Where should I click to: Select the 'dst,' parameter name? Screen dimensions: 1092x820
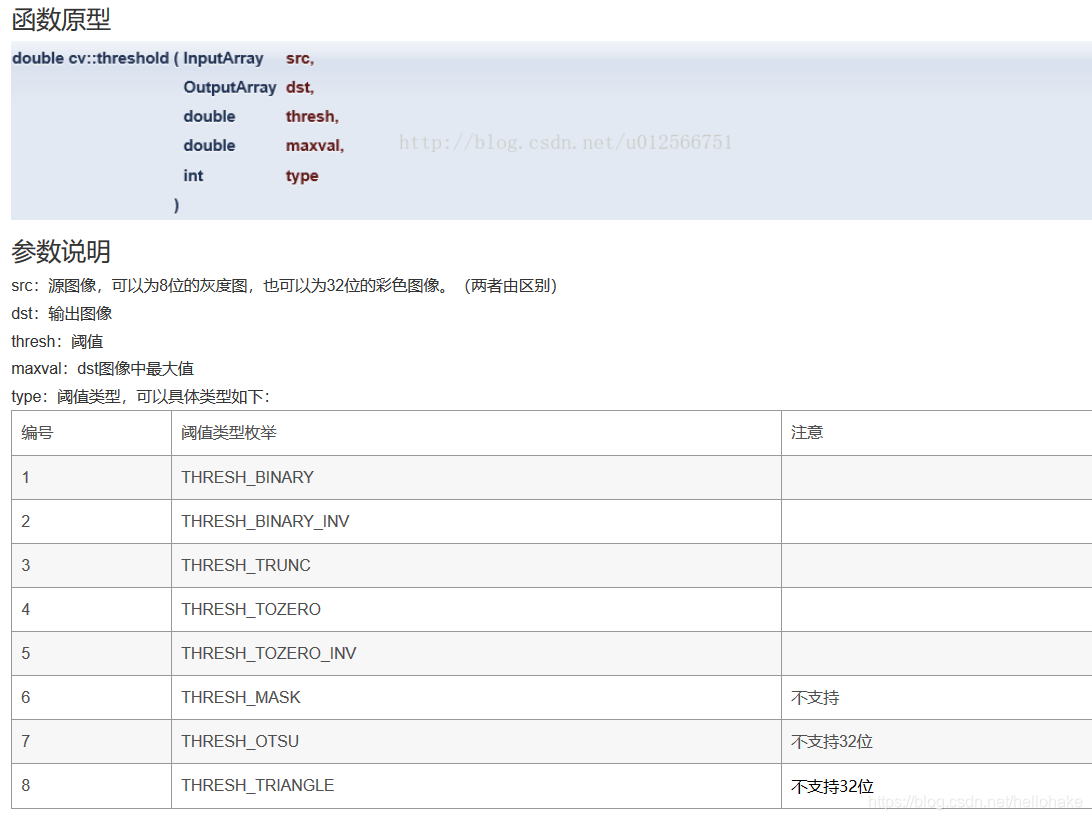pyautogui.click(x=300, y=88)
